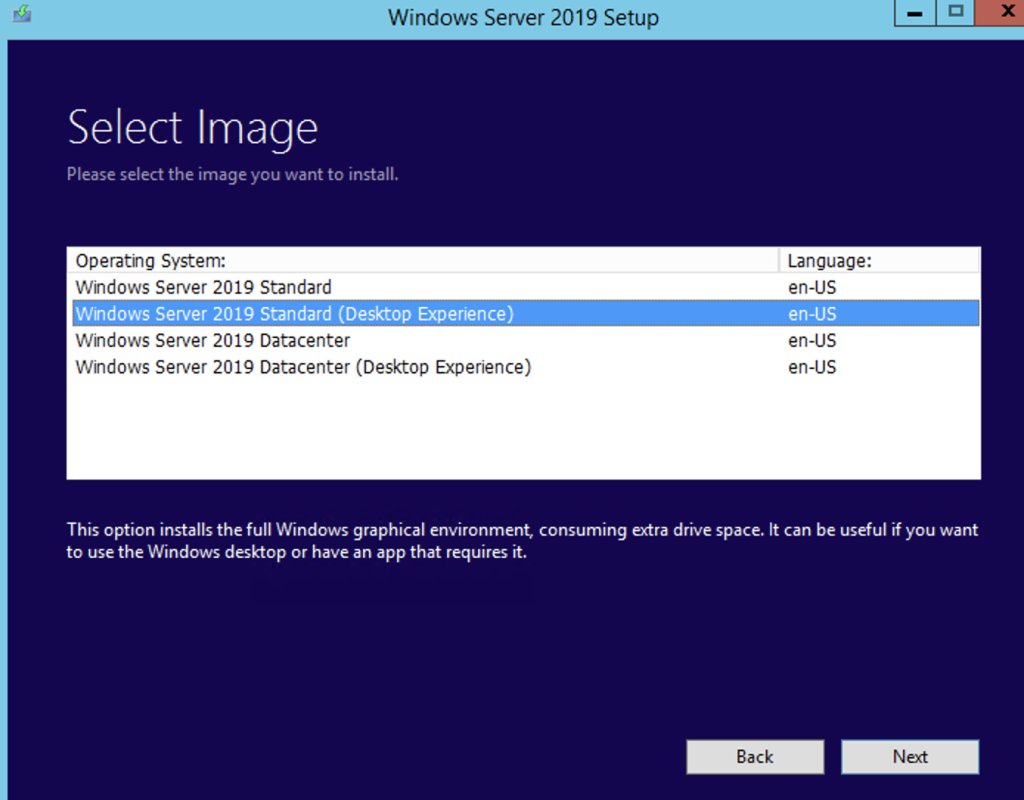Go to the next setup step
The width and height of the screenshot is (1024, 800).
910,757
